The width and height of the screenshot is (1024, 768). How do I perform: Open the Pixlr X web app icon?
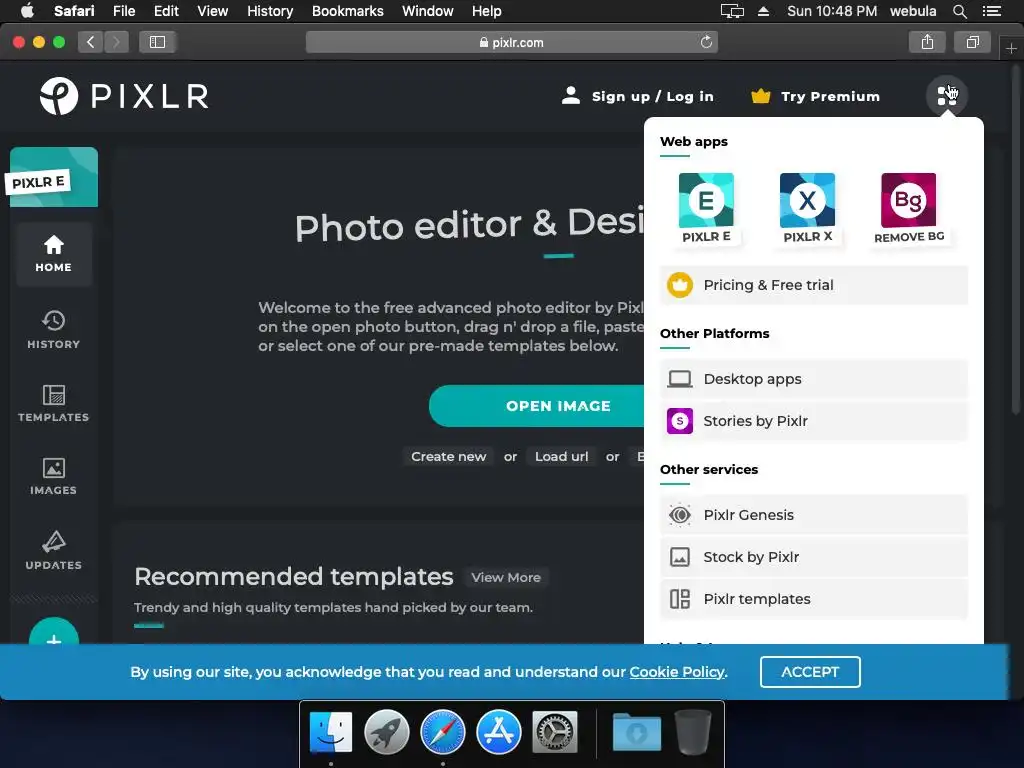click(807, 208)
